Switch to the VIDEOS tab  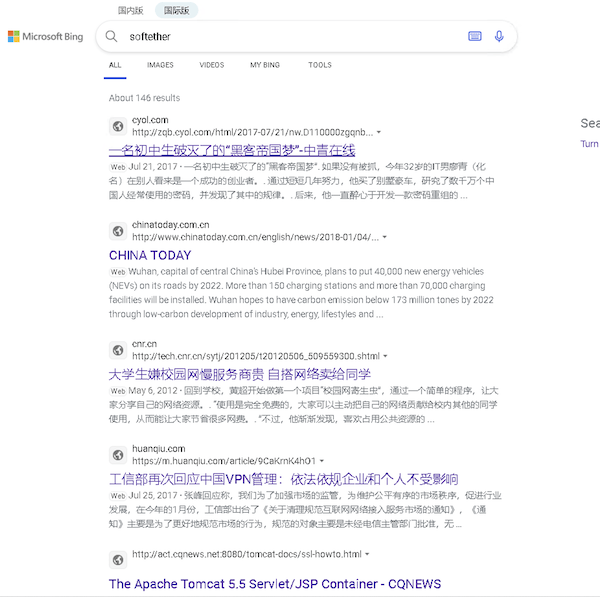(212, 65)
